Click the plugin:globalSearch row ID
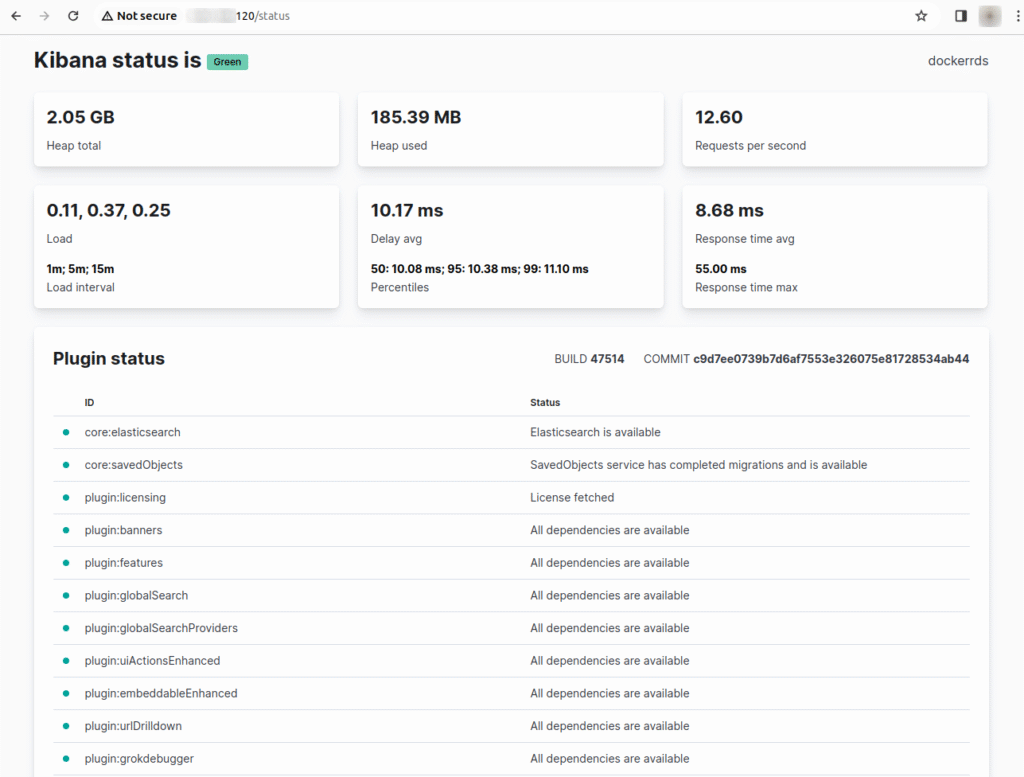The image size is (1024, 777). point(136,595)
